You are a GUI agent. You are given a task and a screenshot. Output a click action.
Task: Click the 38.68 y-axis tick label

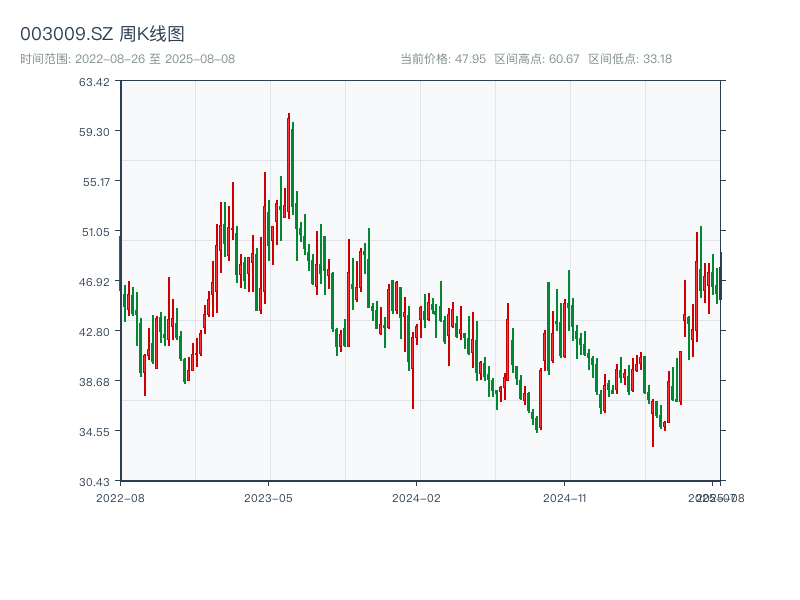click(x=95, y=381)
